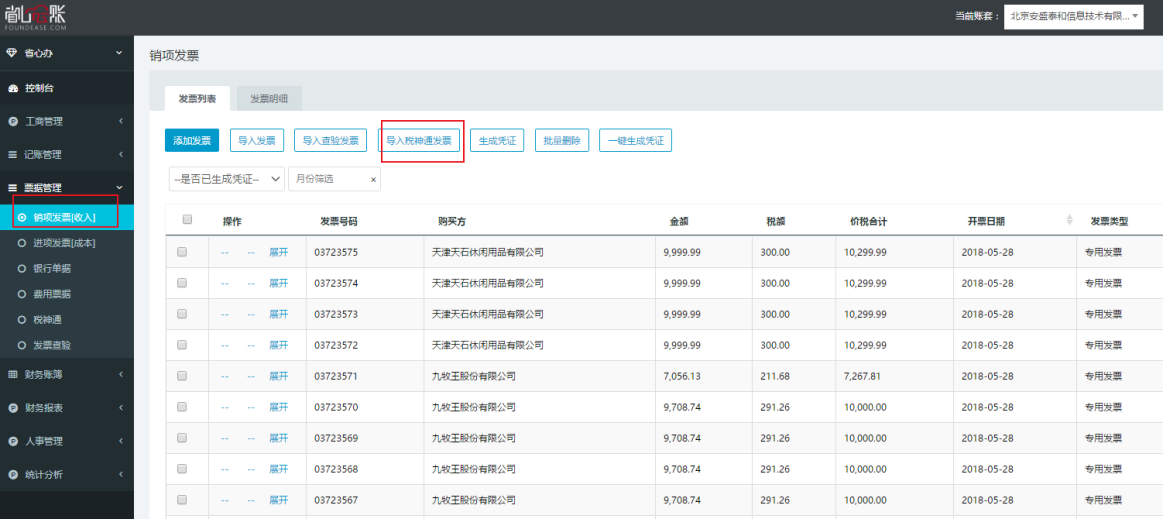
Task: Click circle icon beside 税神通 menu
Action: tap(22, 320)
